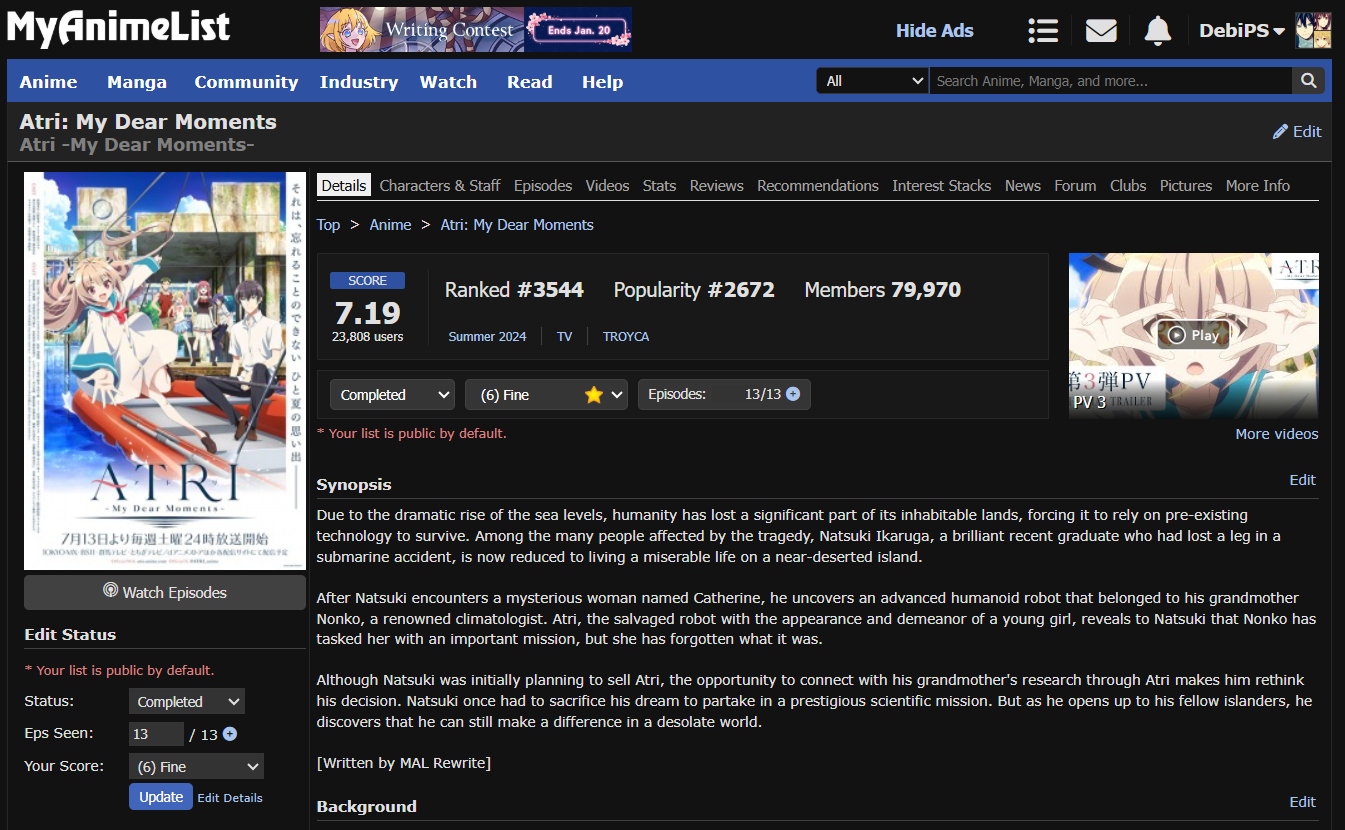Open the DebiPS account dropdown
This screenshot has height=830, width=1345.
[1242, 31]
